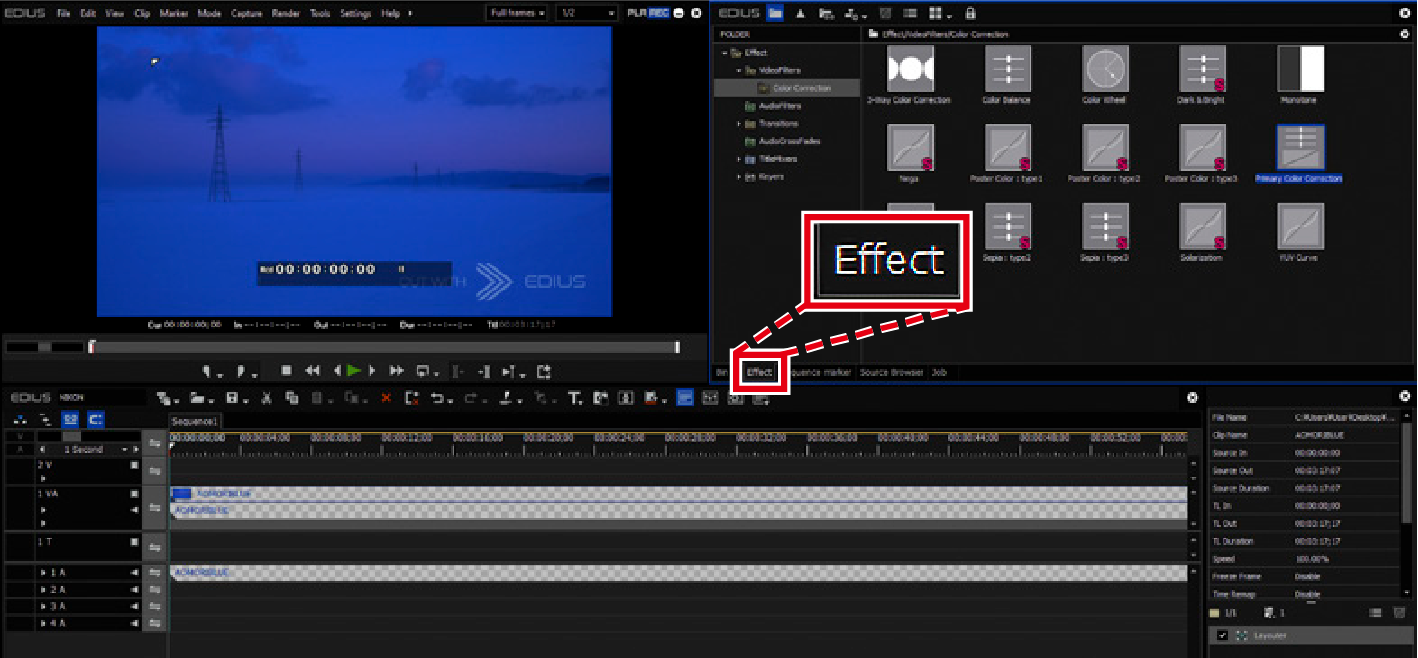Select the Color Correction folder
Image resolution: width=1418 pixels, height=658 pixels.
coord(801,88)
